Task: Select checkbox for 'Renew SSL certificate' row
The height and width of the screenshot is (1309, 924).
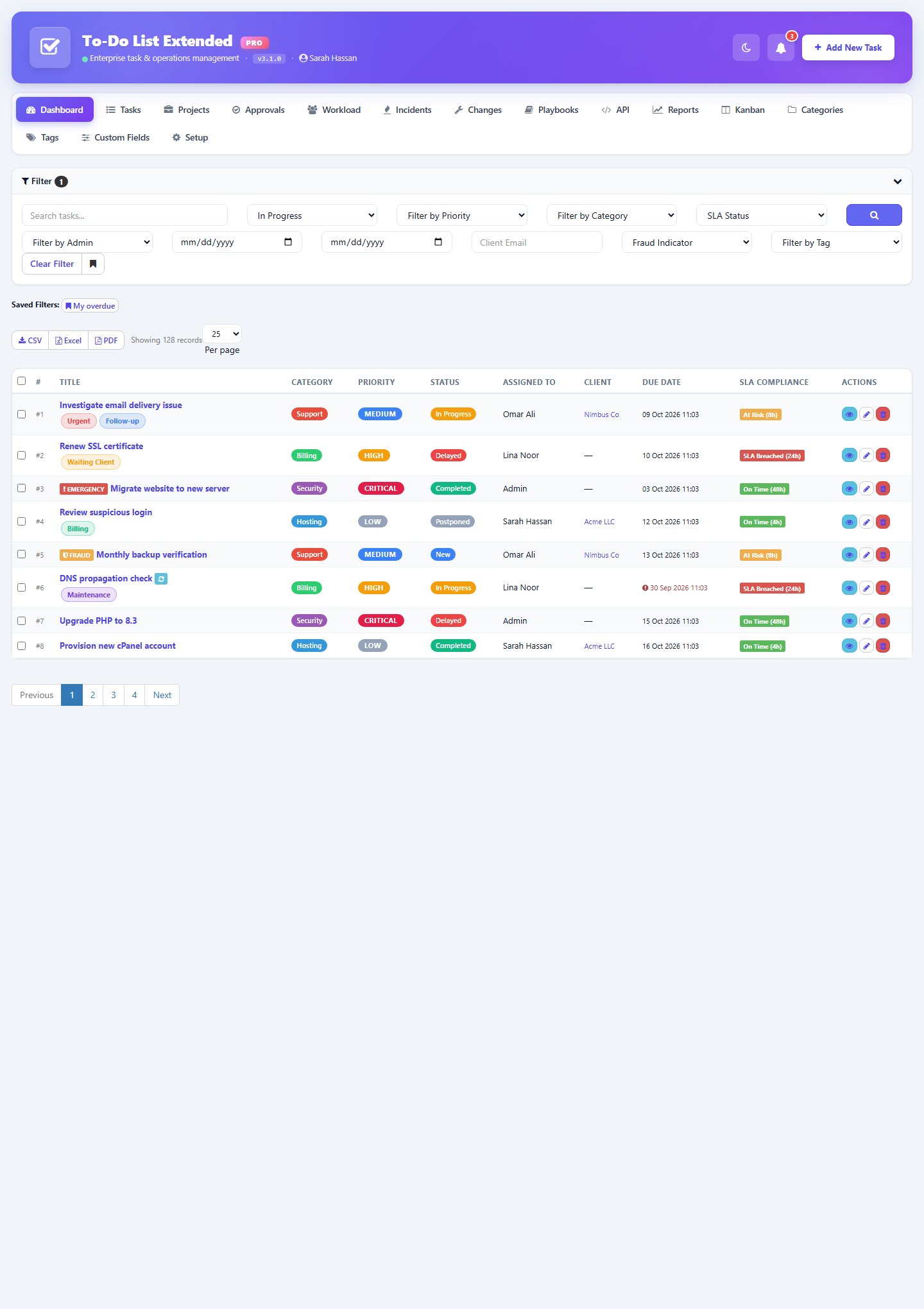Action: 21,455
